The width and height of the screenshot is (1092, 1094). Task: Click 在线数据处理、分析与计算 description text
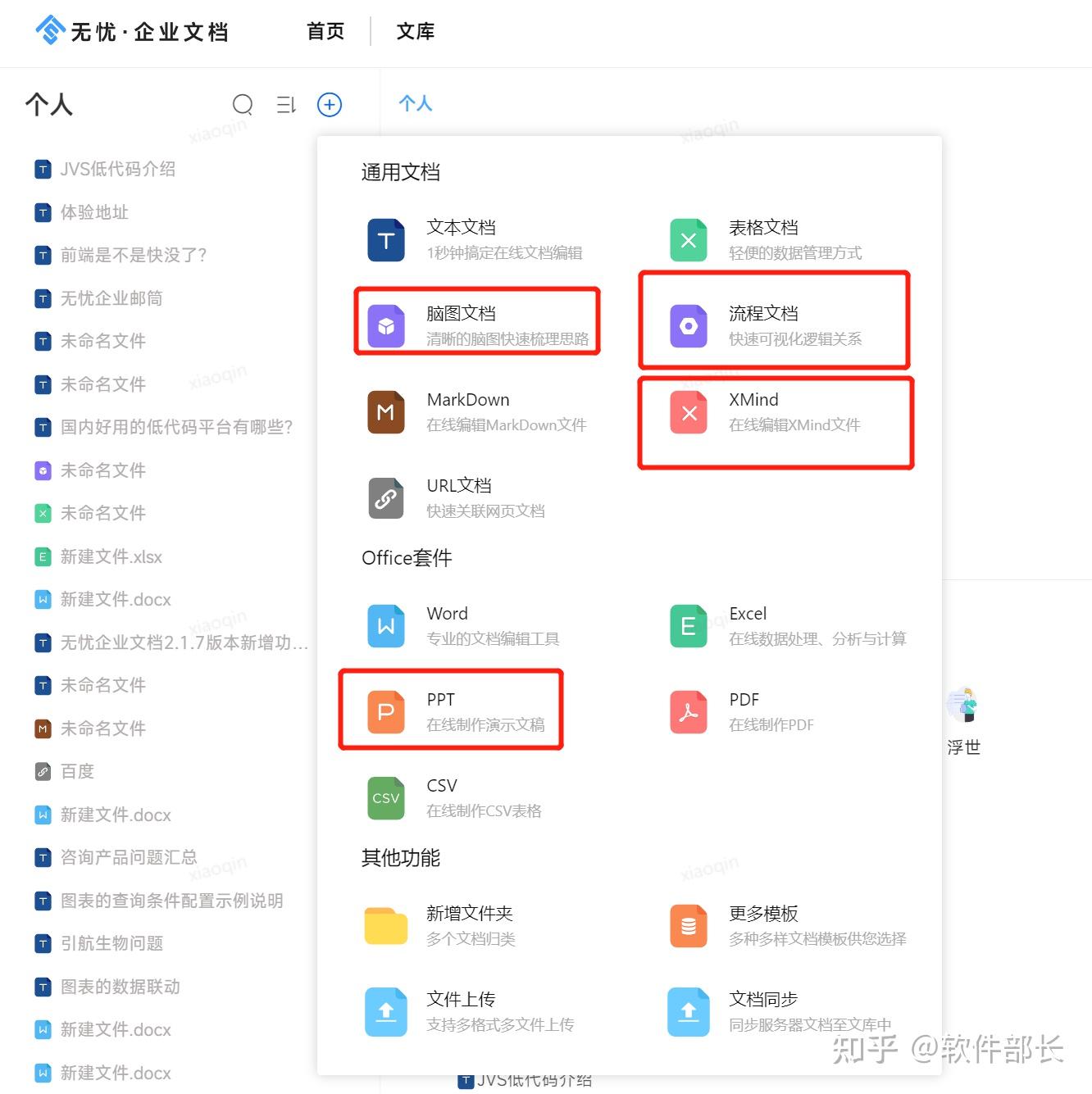(818, 639)
